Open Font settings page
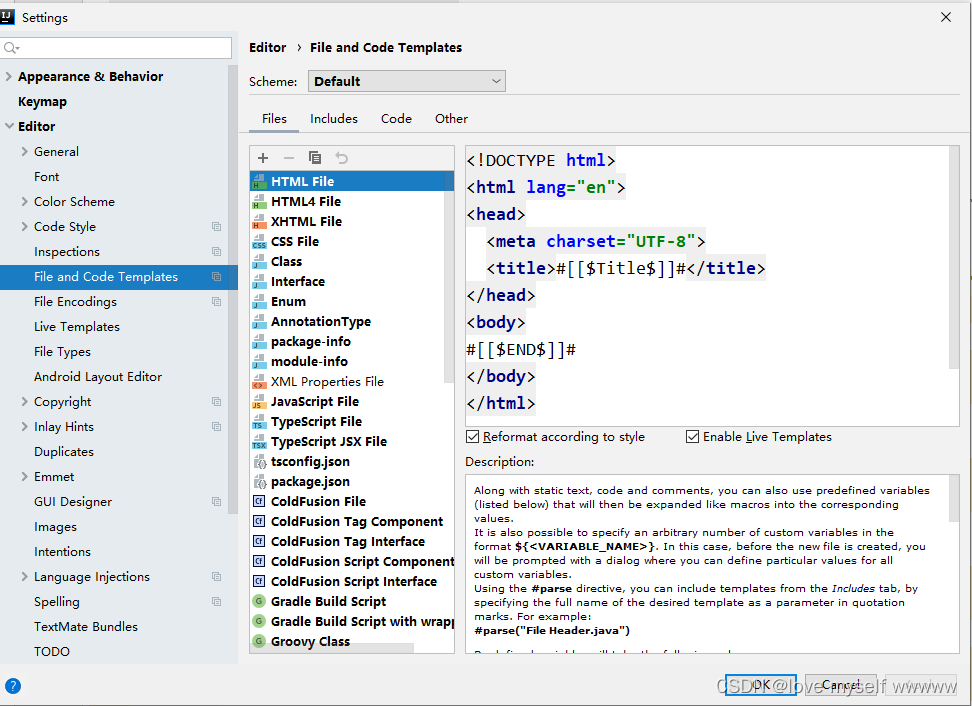Image resolution: width=972 pixels, height=706 pixels. click(46, 177)
